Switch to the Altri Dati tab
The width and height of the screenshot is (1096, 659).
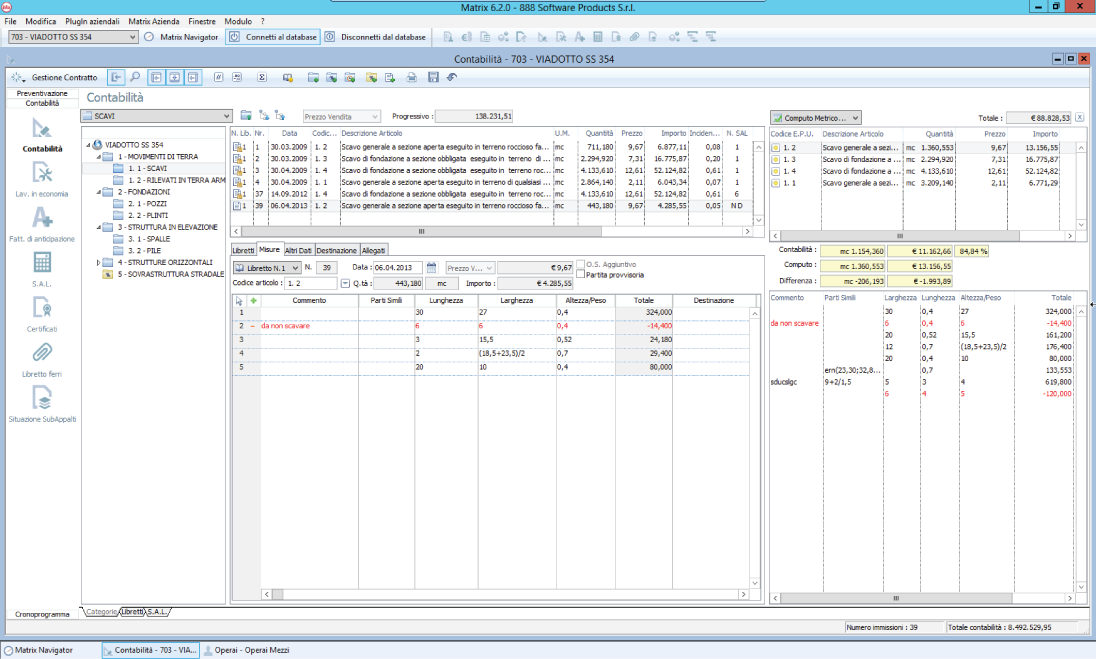(x=298, y=250)
